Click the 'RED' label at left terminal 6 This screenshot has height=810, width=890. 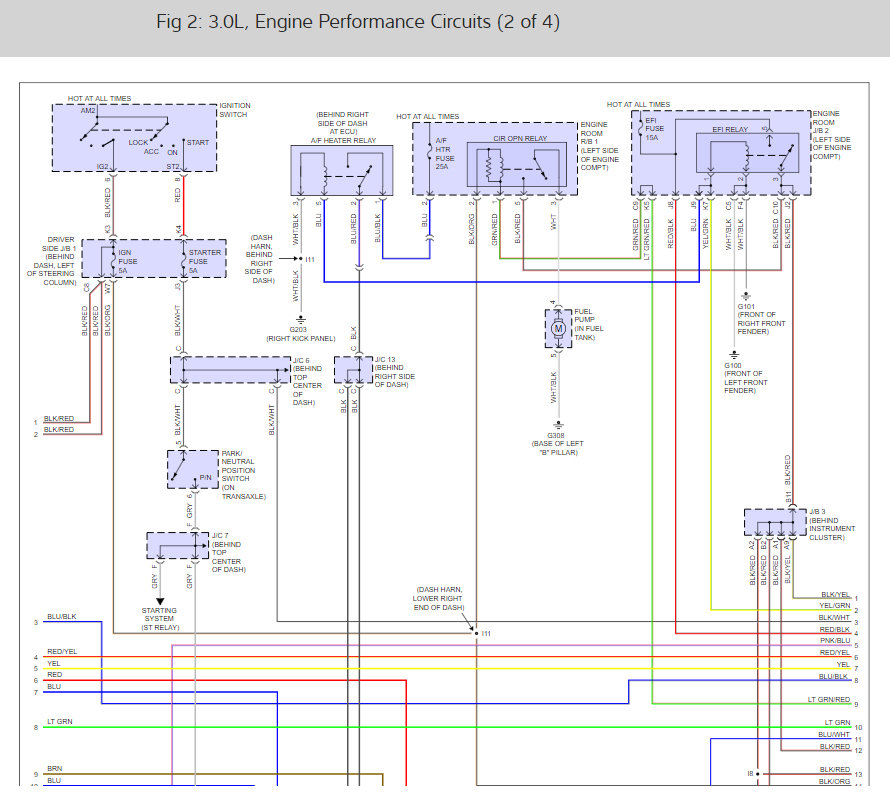click(54, 675)
